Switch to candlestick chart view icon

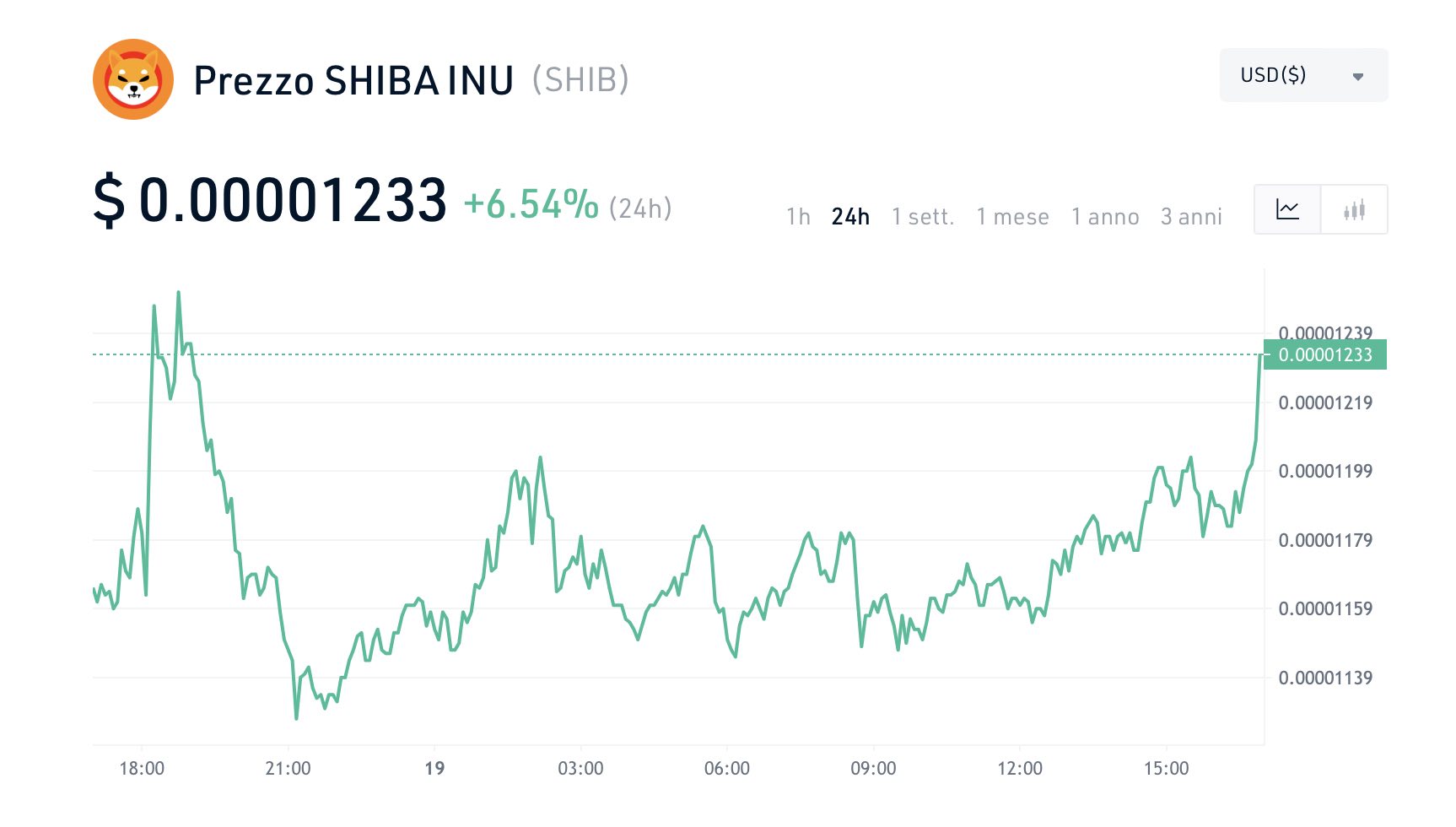1354,209
